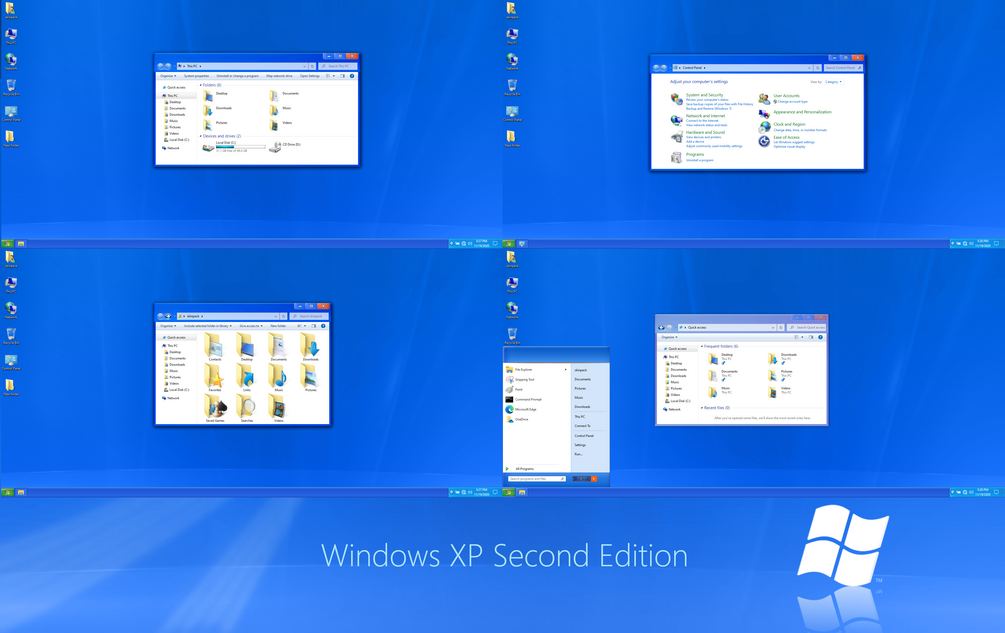
Task: Select Local Disk (C:) in Quick access window sidebar
Action: 679,401
